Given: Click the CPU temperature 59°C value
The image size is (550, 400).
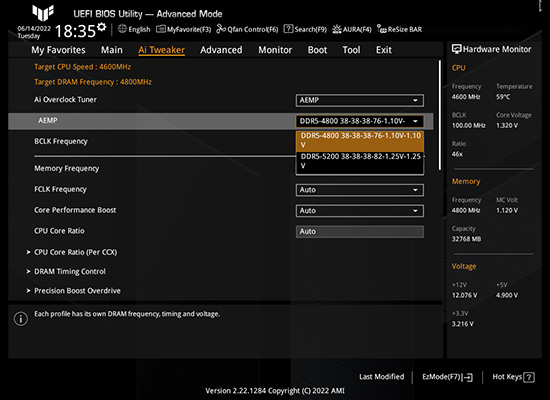Looking at the screenshot, I should (503, 97).
